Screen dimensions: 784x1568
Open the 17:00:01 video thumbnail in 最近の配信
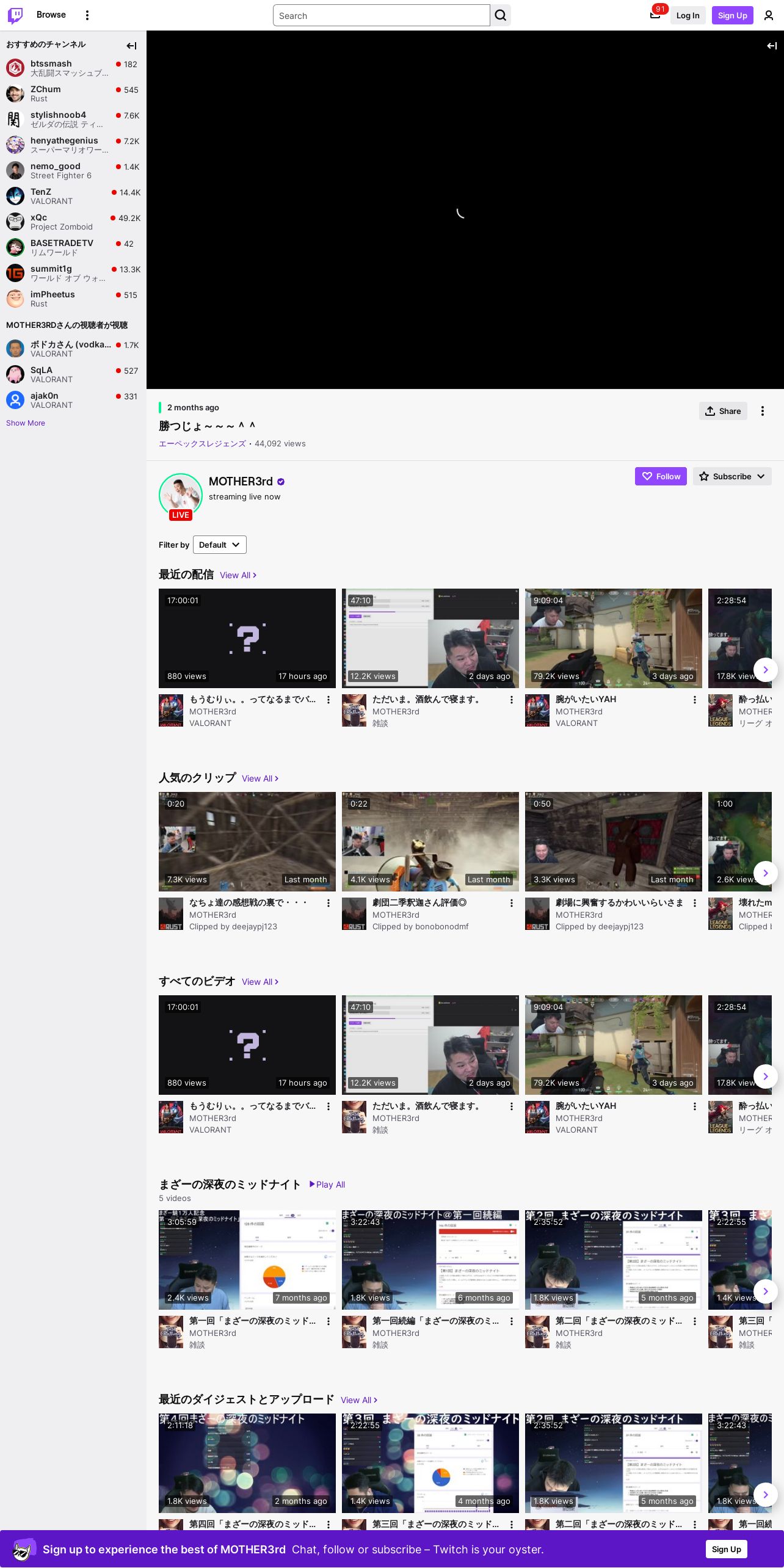(247, 638)
